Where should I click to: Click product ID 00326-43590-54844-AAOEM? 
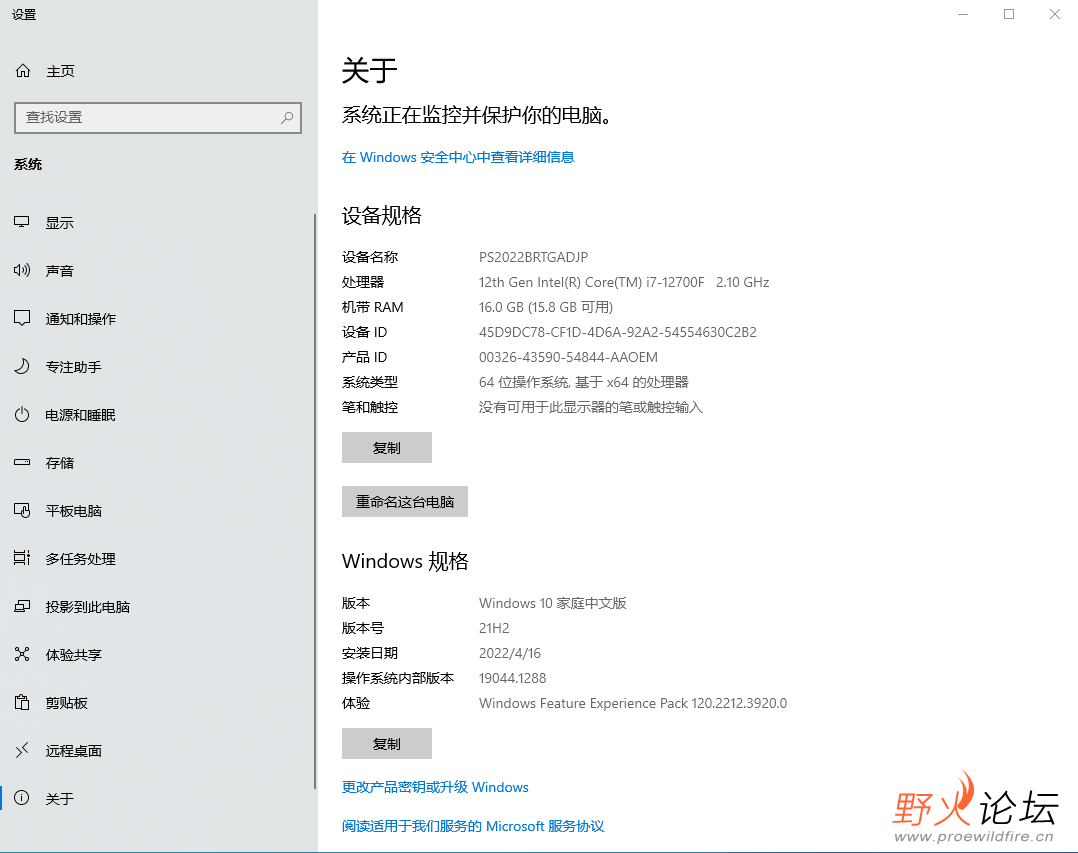pos(568,357)
